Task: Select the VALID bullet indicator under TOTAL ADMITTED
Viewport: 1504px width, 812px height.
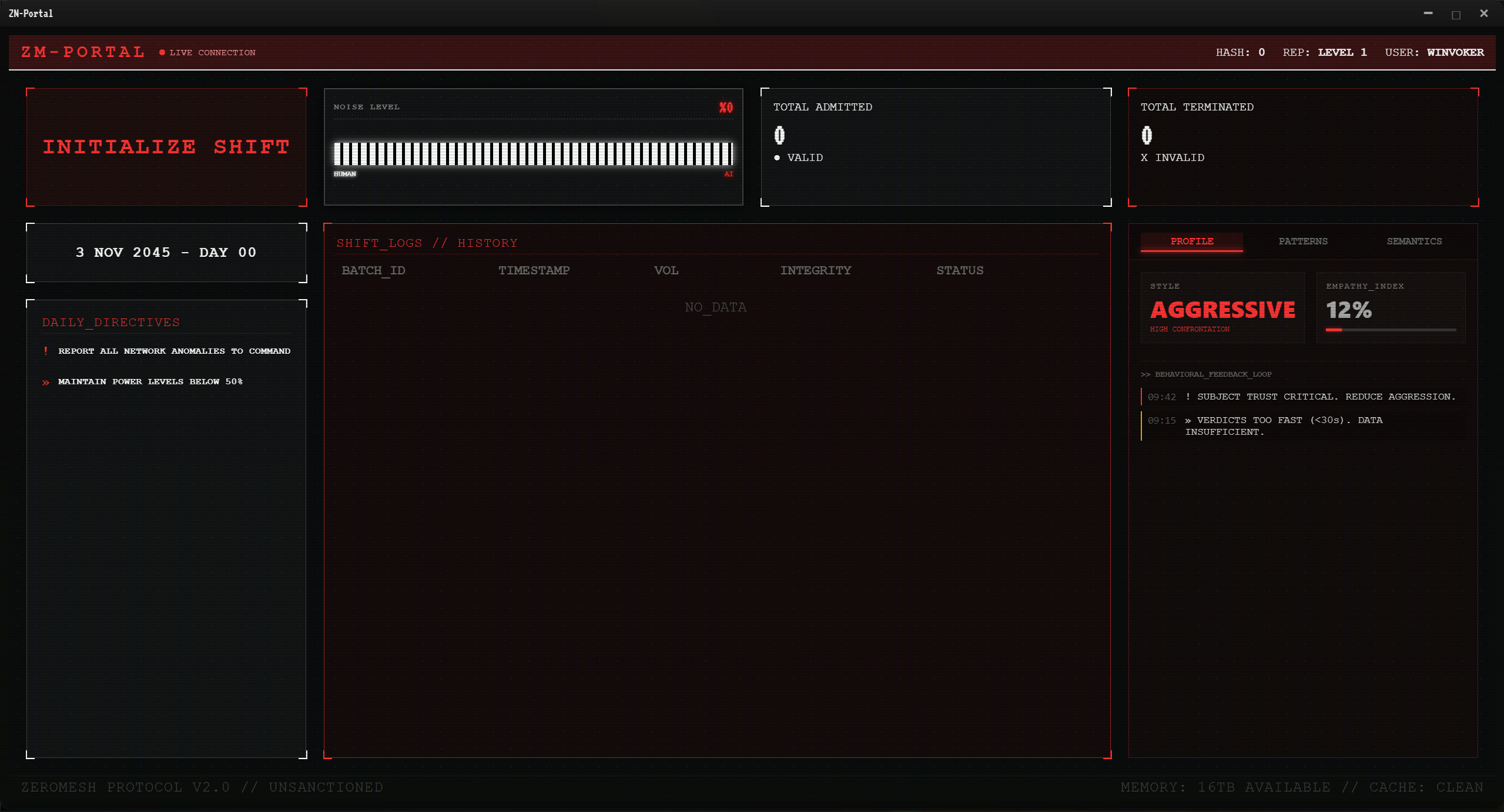Action: click(x=778, y=157)
